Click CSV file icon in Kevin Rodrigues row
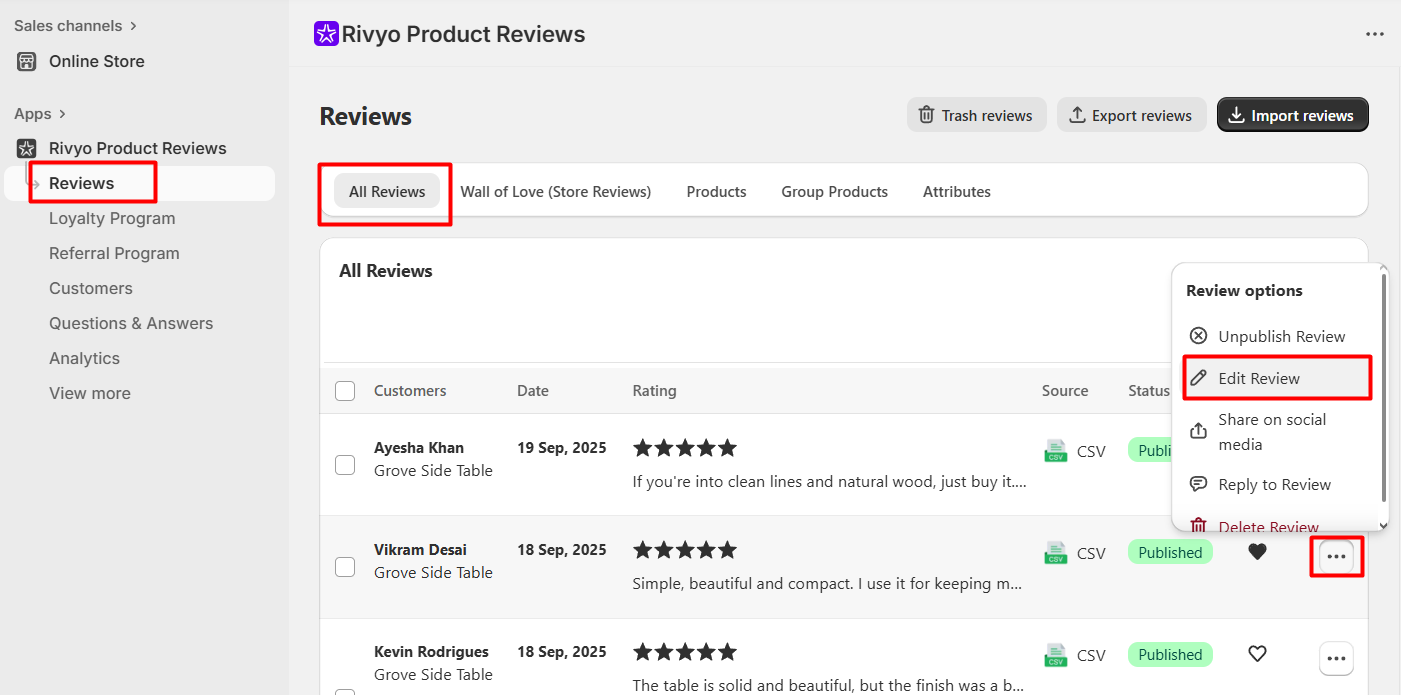 1055,655
